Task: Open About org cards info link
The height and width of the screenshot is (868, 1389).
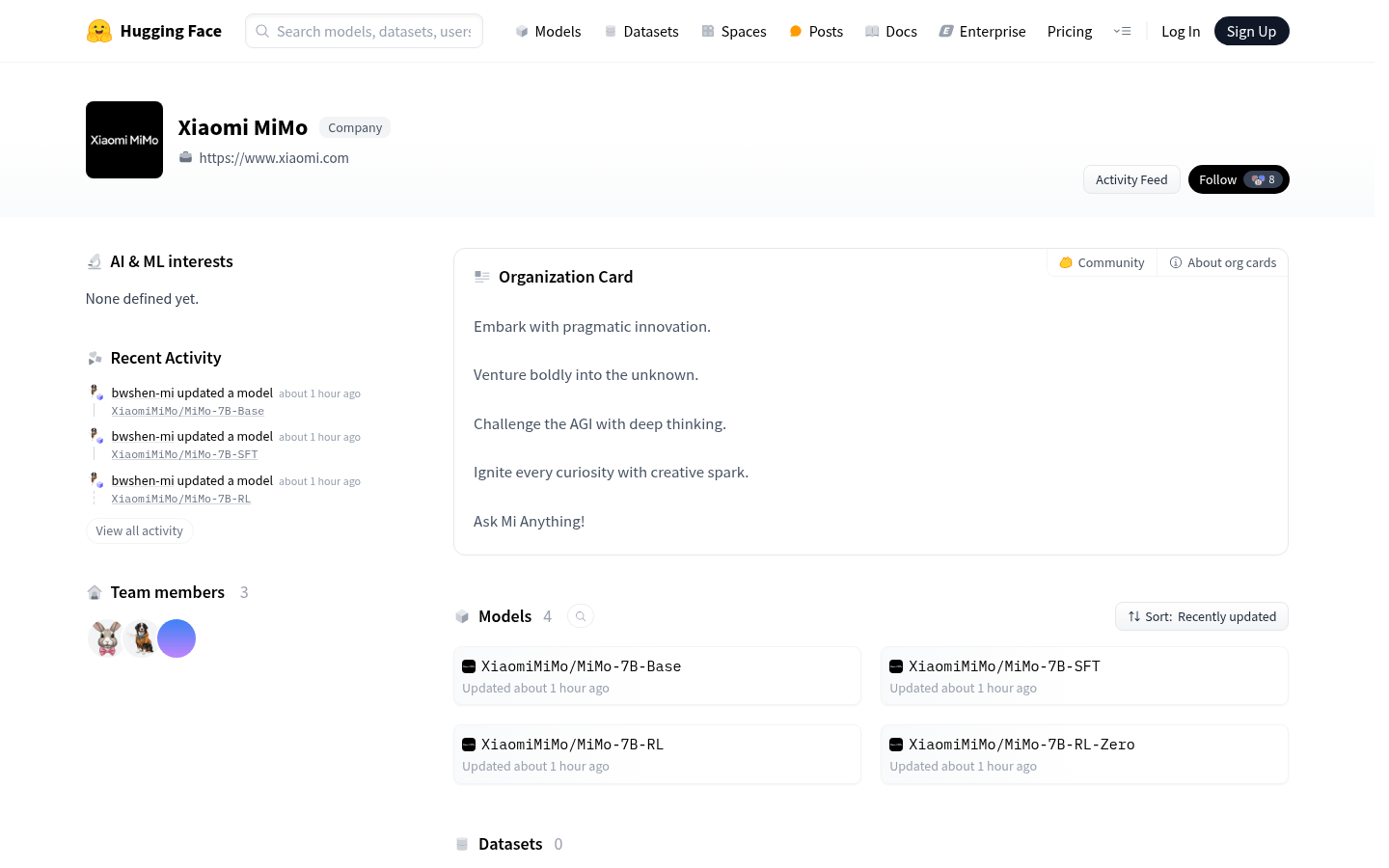Action: pyautogui.click(x=1222, y=262)
